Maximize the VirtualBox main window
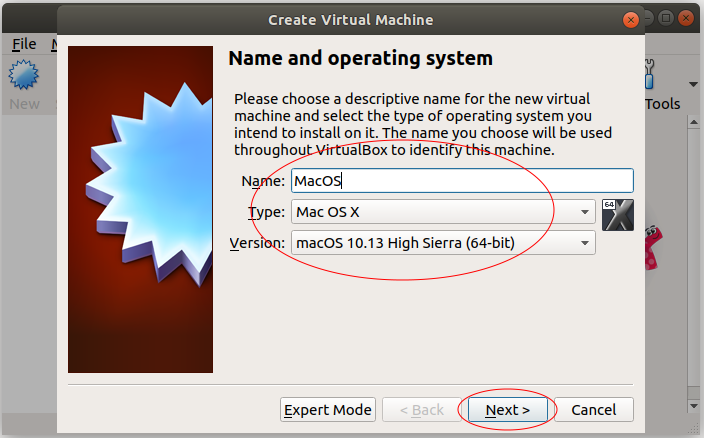Viewport: 704px width, 438px height. tap(666, 18)
